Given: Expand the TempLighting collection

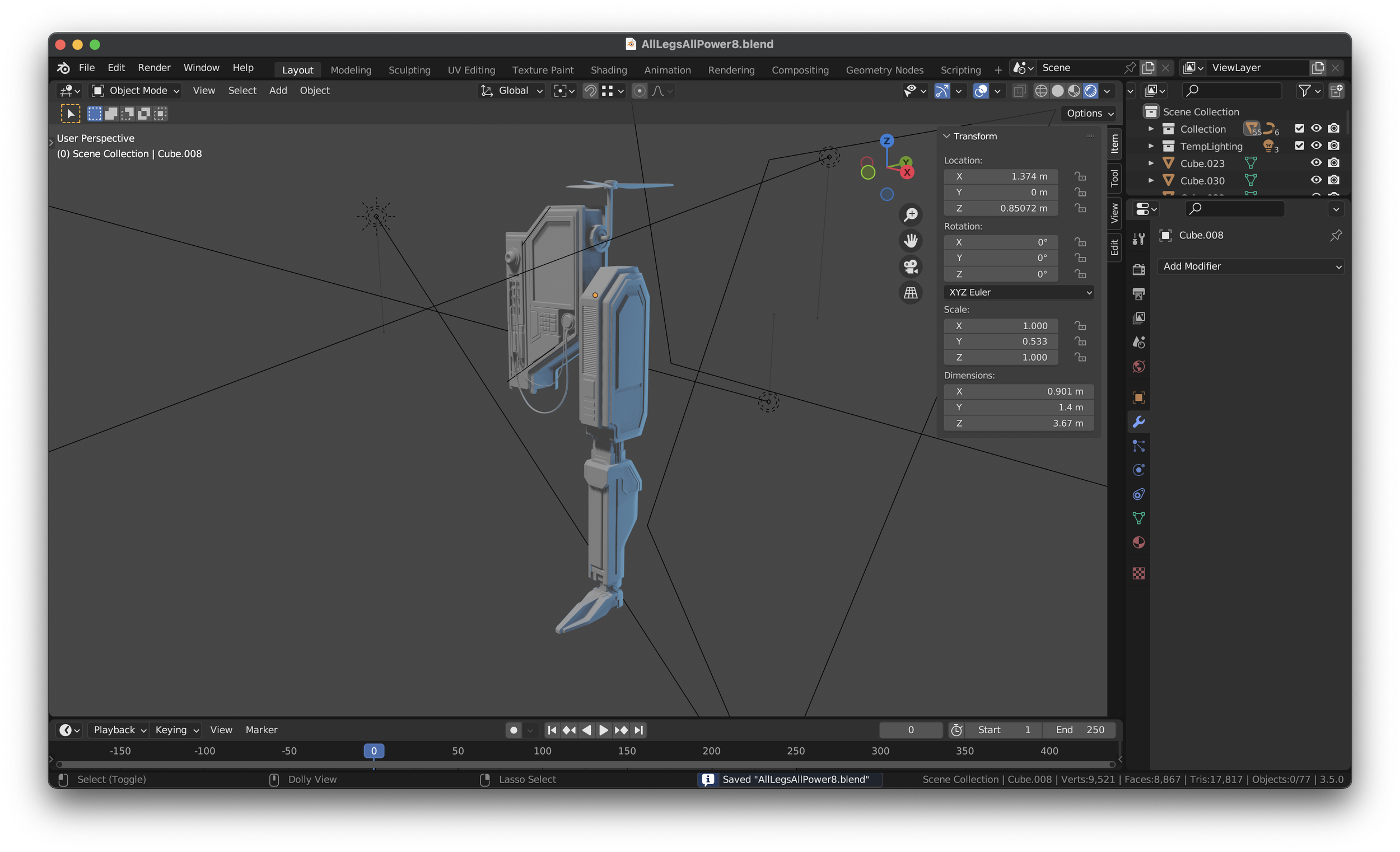Looking at the screenshot, I should pyautogui.click(x=1151, y=146).
